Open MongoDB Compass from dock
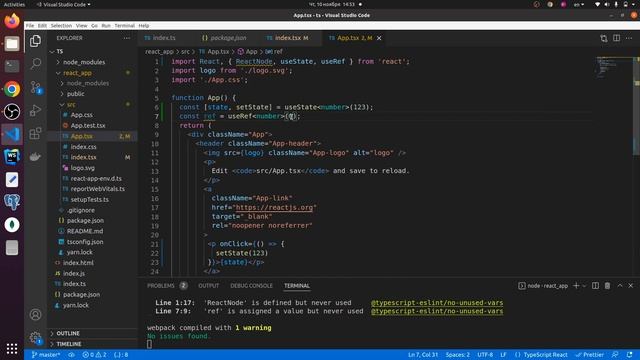The image size is (640, 360). coord(12,225)
